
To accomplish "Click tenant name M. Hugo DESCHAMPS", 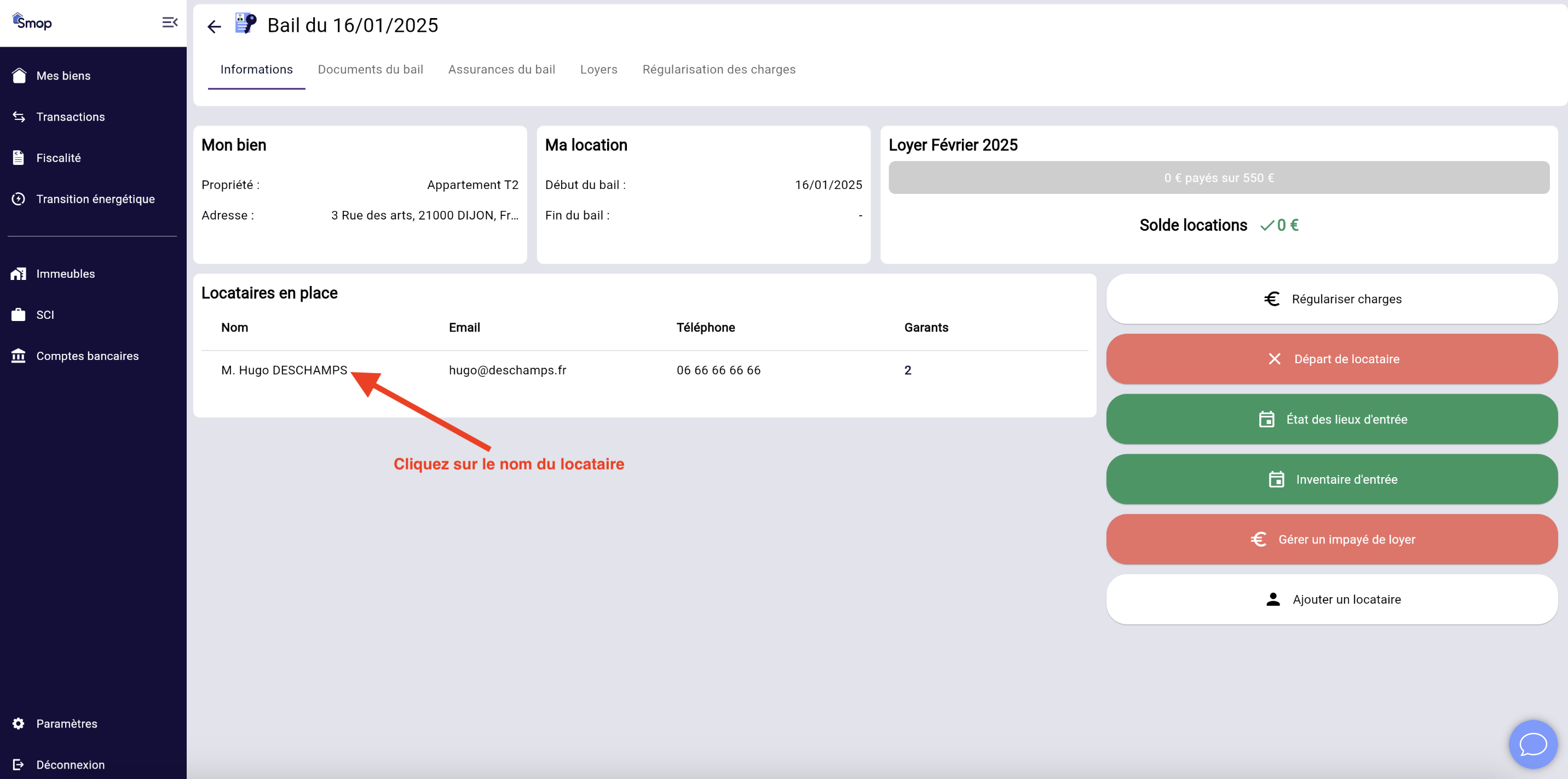I will click(x=284, y=370).
